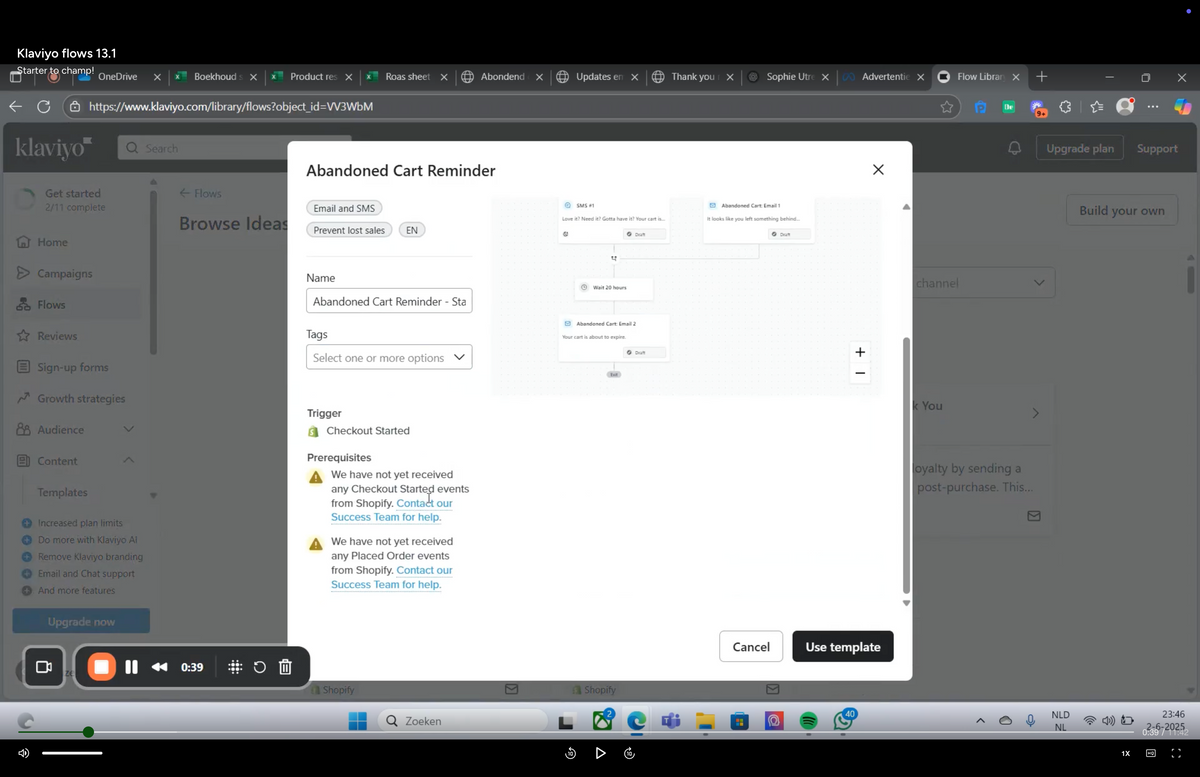The image size is (1200, 777).
Task: Click the Upgrade plan button
Action: pos(1080,148)
